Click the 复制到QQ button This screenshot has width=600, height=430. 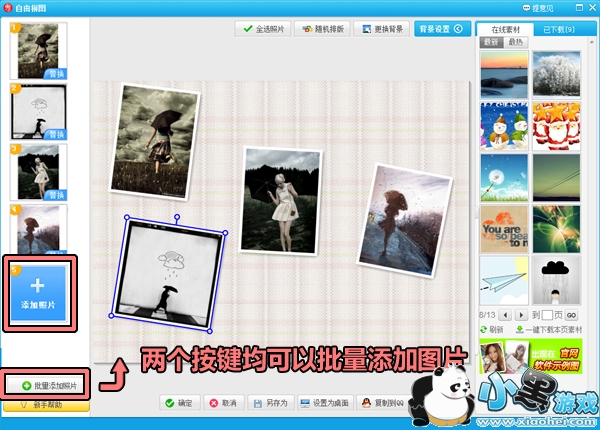tap(383, 403)
